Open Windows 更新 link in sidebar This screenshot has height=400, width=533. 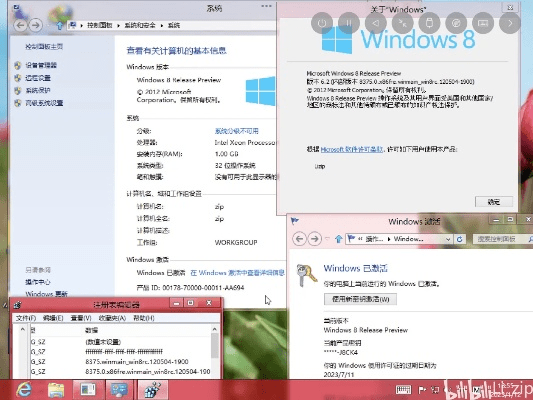(47, 294)
